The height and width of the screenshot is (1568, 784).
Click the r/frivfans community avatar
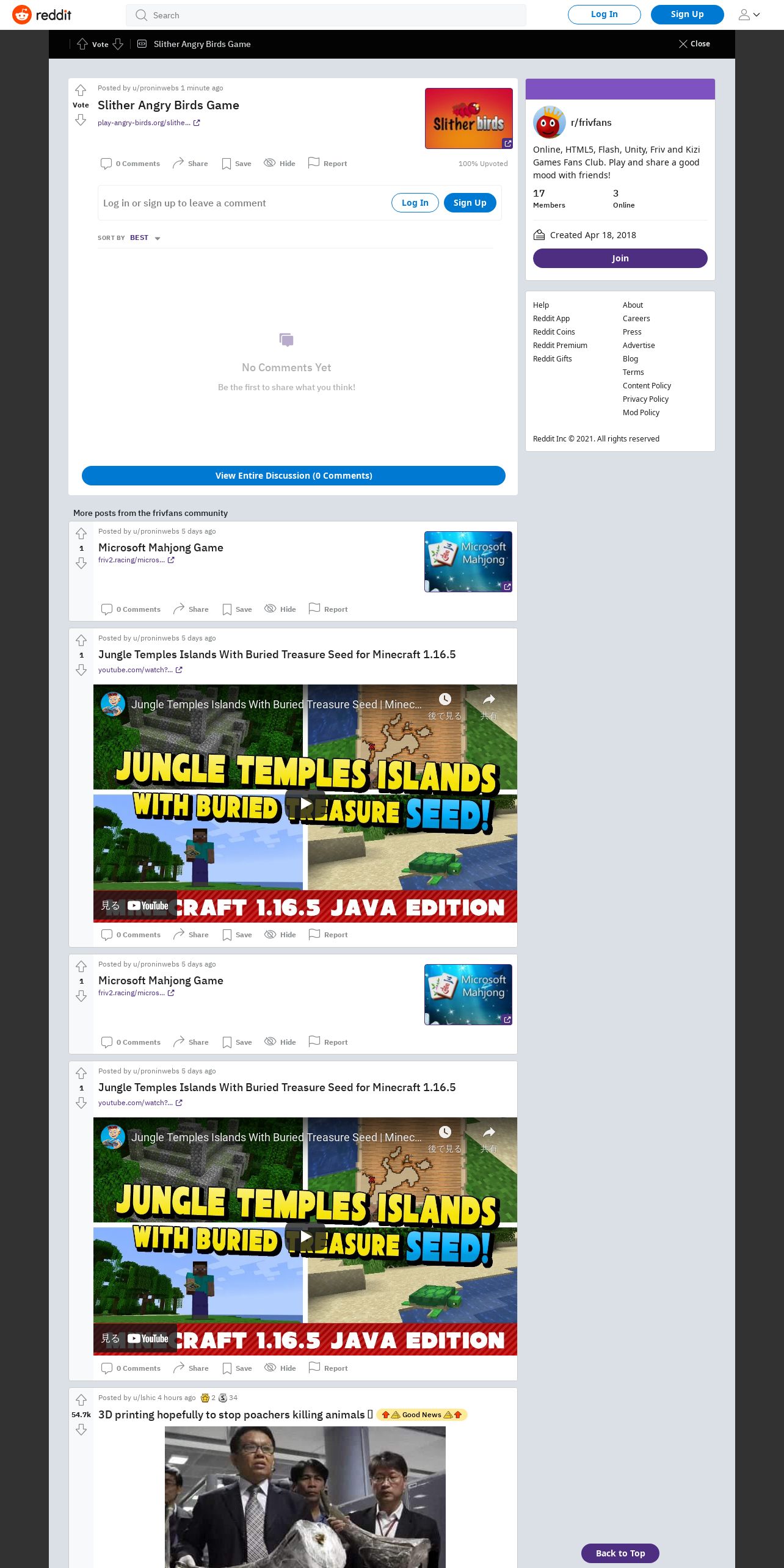549,122
